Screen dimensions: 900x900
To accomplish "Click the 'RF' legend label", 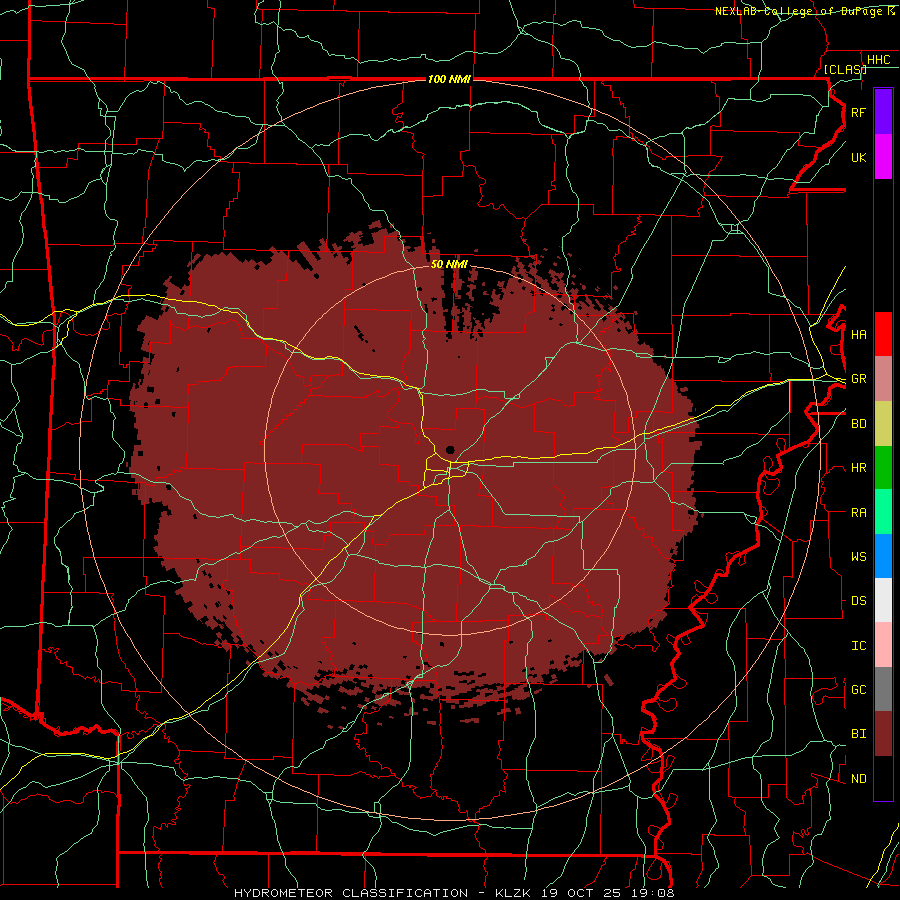I will pyautogui.click(x=858, y=113).
